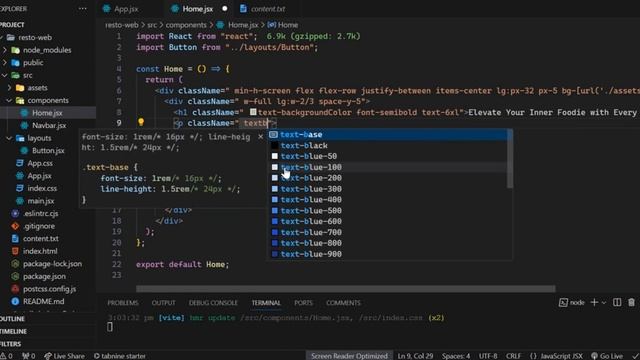Click the editor horizontal scrollbar
This screenshot has height=360, width=640.
pyautogui.click(x=346, y=289)
